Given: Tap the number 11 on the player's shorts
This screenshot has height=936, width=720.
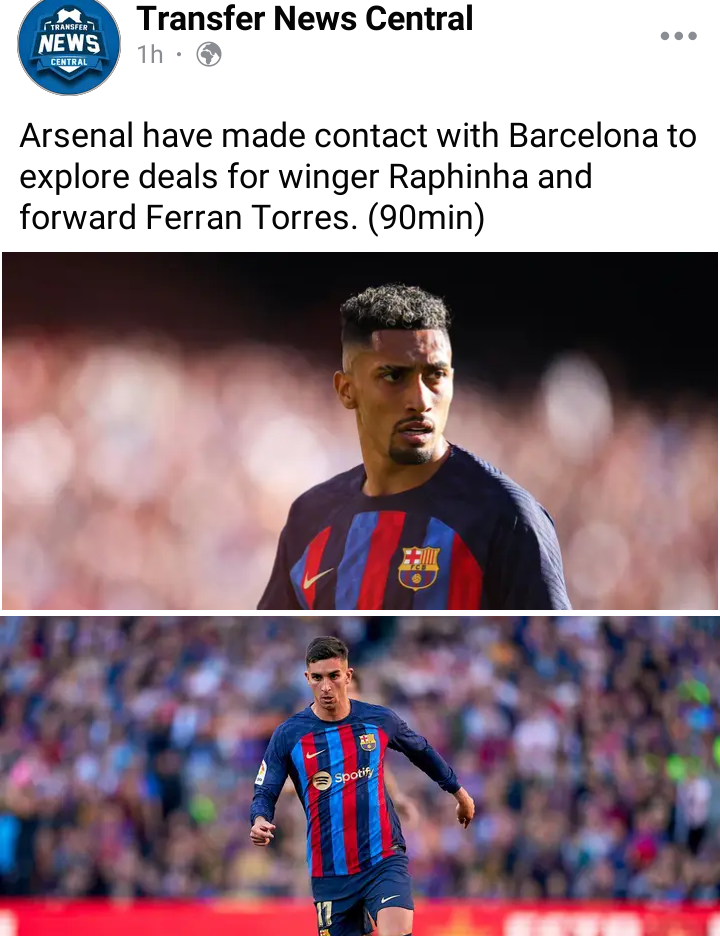Looking at the screenshot, I should coord(323,913).
